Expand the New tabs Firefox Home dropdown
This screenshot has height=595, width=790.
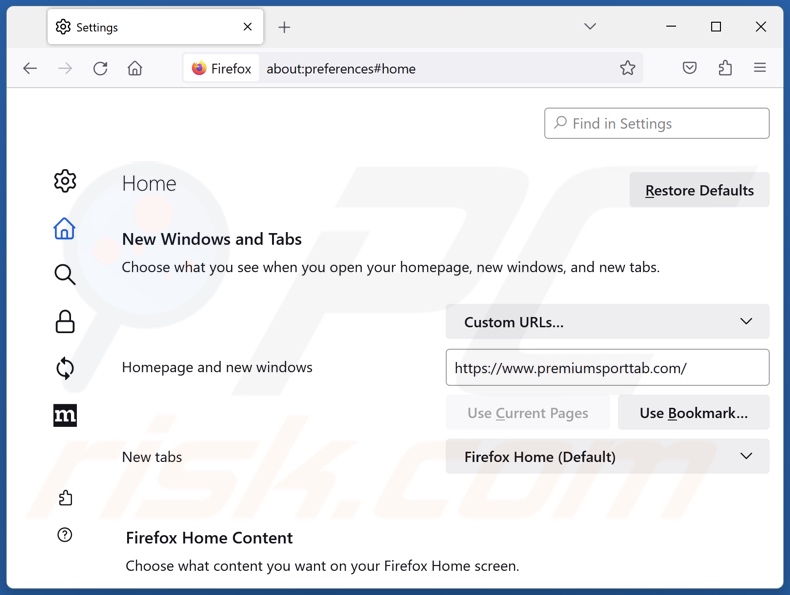point(607,456)
